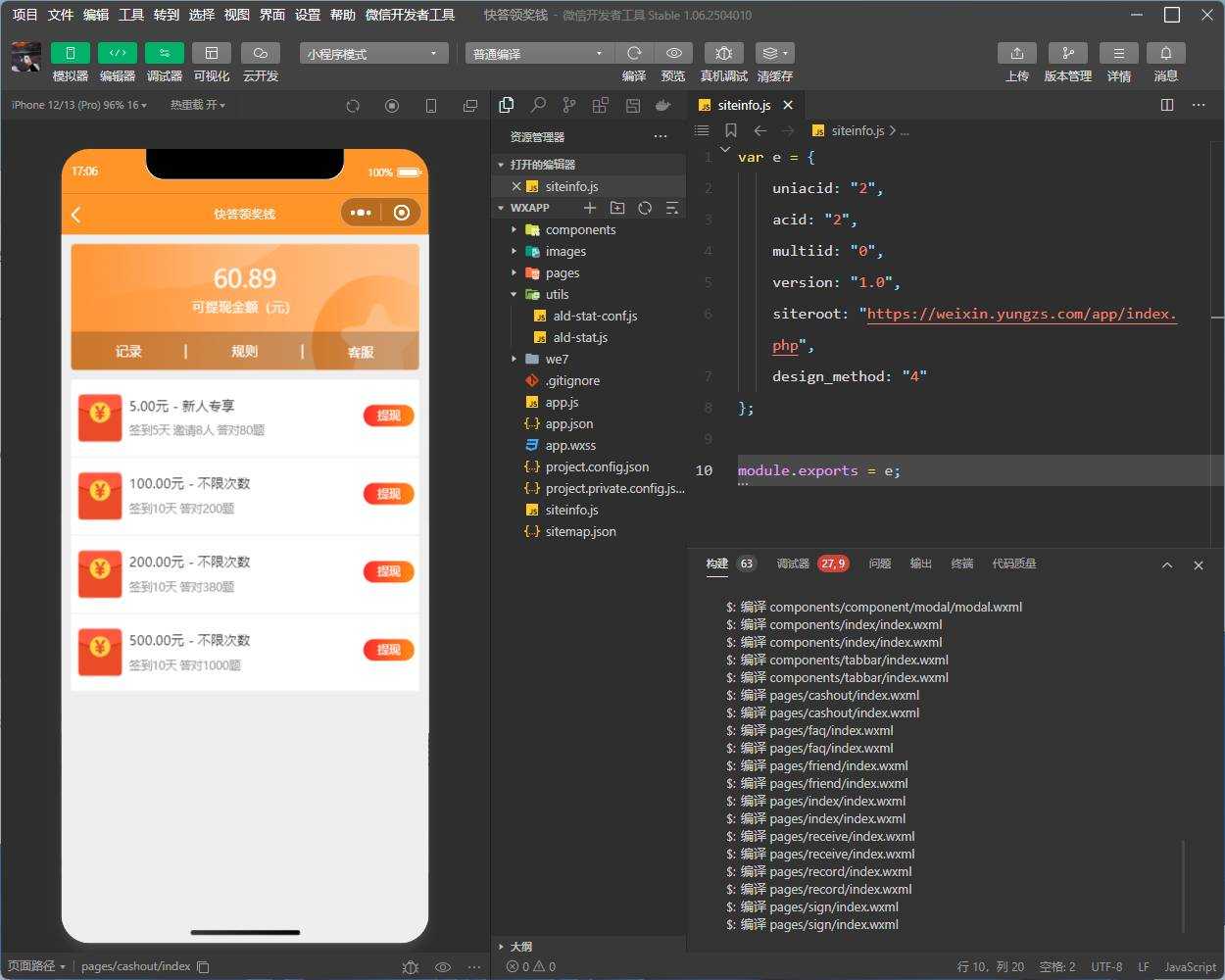Click the 编译 compile refresh icon
Image resolution: width=1225 pixels, height=980 pixels.
point(634,53)
